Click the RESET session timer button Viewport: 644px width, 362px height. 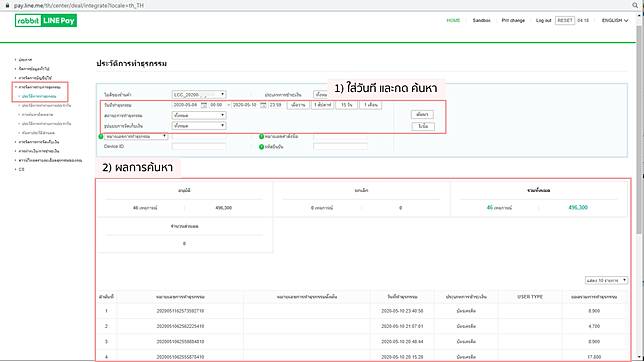[x=565, y=20]
